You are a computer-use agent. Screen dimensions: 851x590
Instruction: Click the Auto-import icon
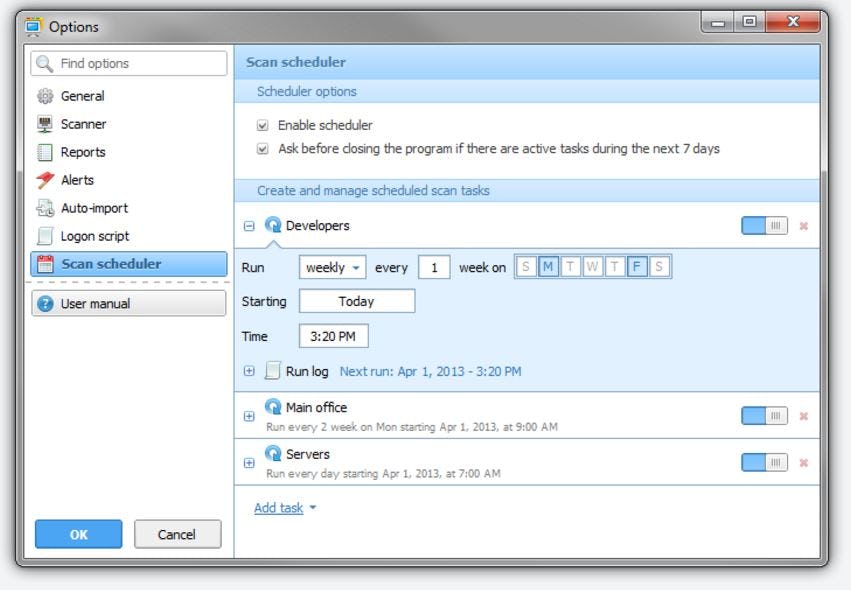(x=45, y=208)
